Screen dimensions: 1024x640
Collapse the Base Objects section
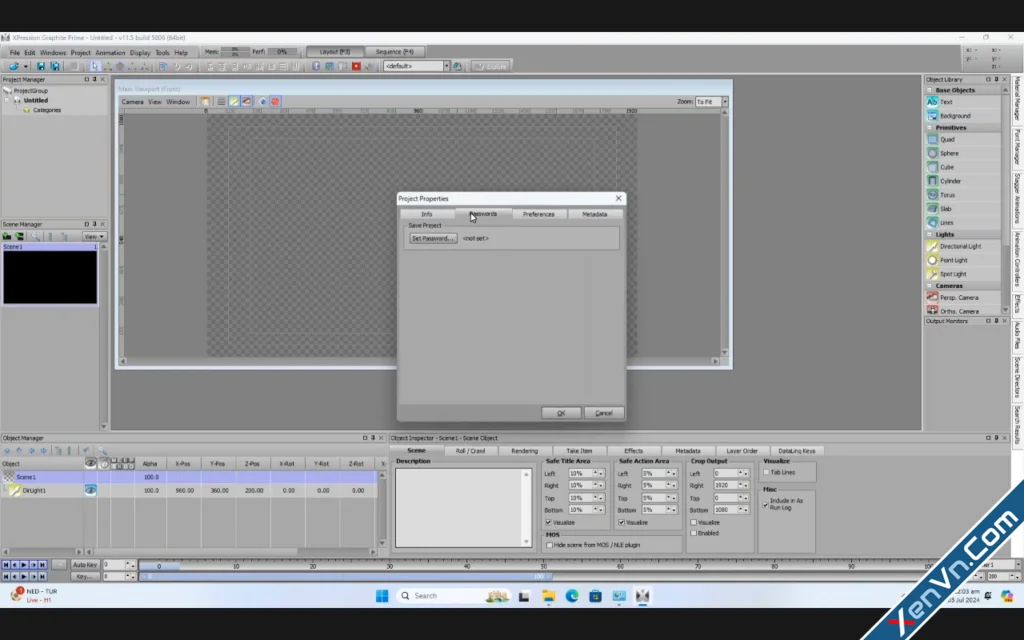coord(929,90)
